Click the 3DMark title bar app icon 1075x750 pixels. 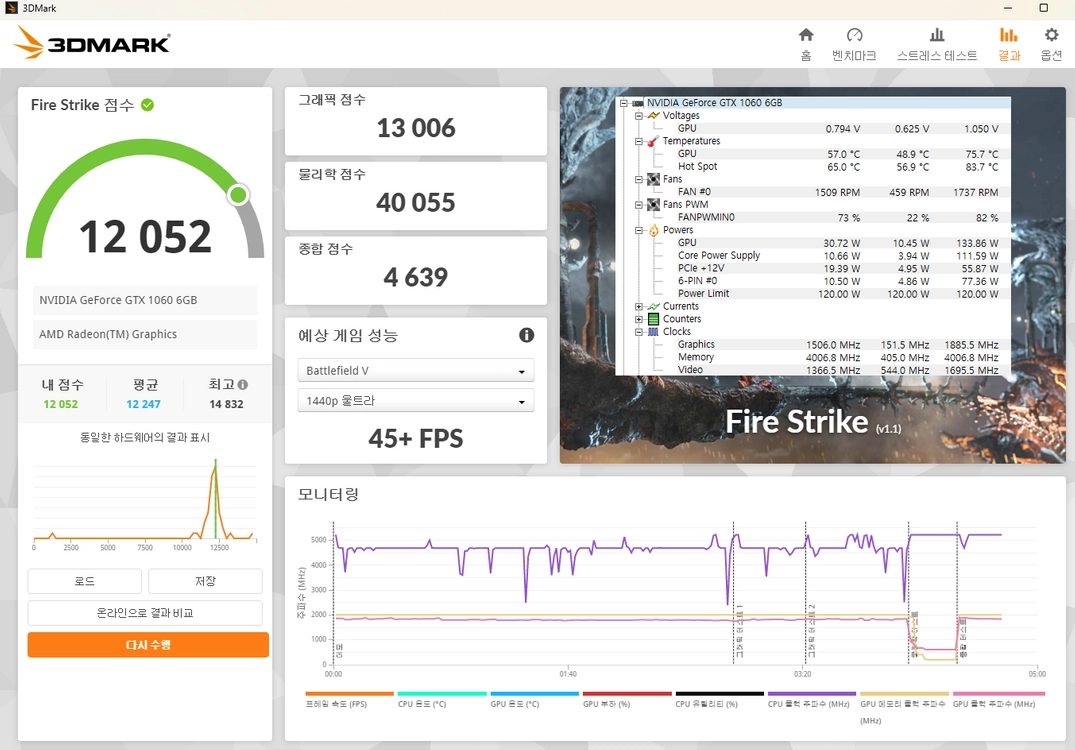(x=11, y=8)
